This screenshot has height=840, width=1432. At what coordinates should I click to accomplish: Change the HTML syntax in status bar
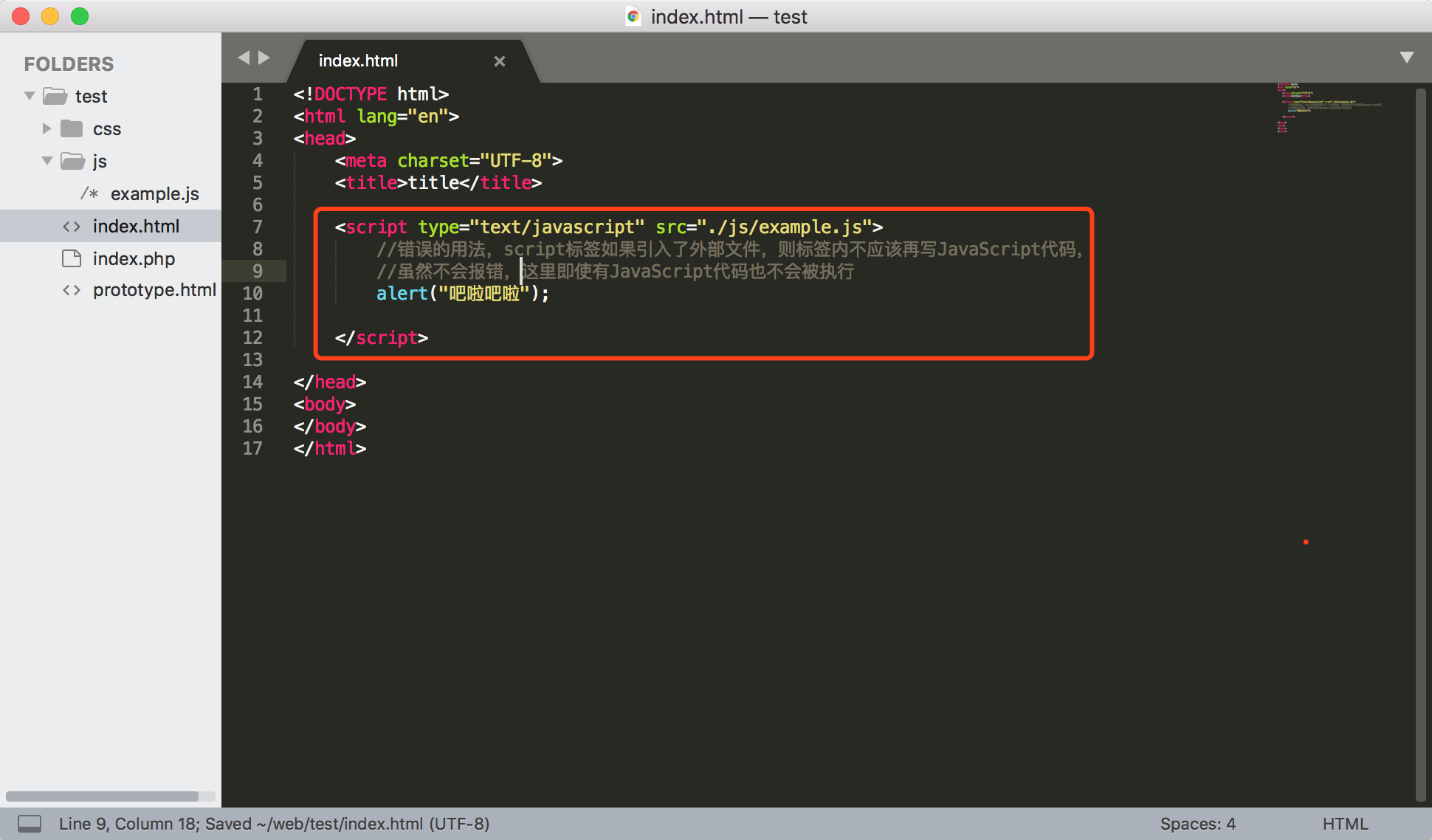pos(1345,823)
